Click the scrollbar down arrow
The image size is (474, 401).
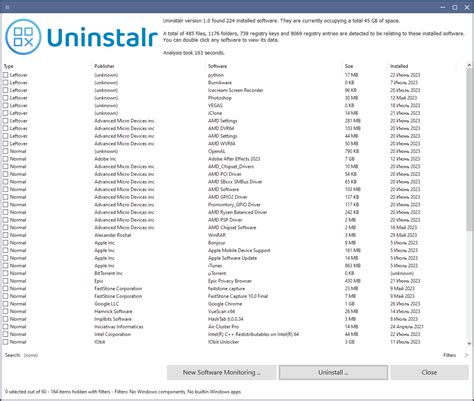click(469, 343)
